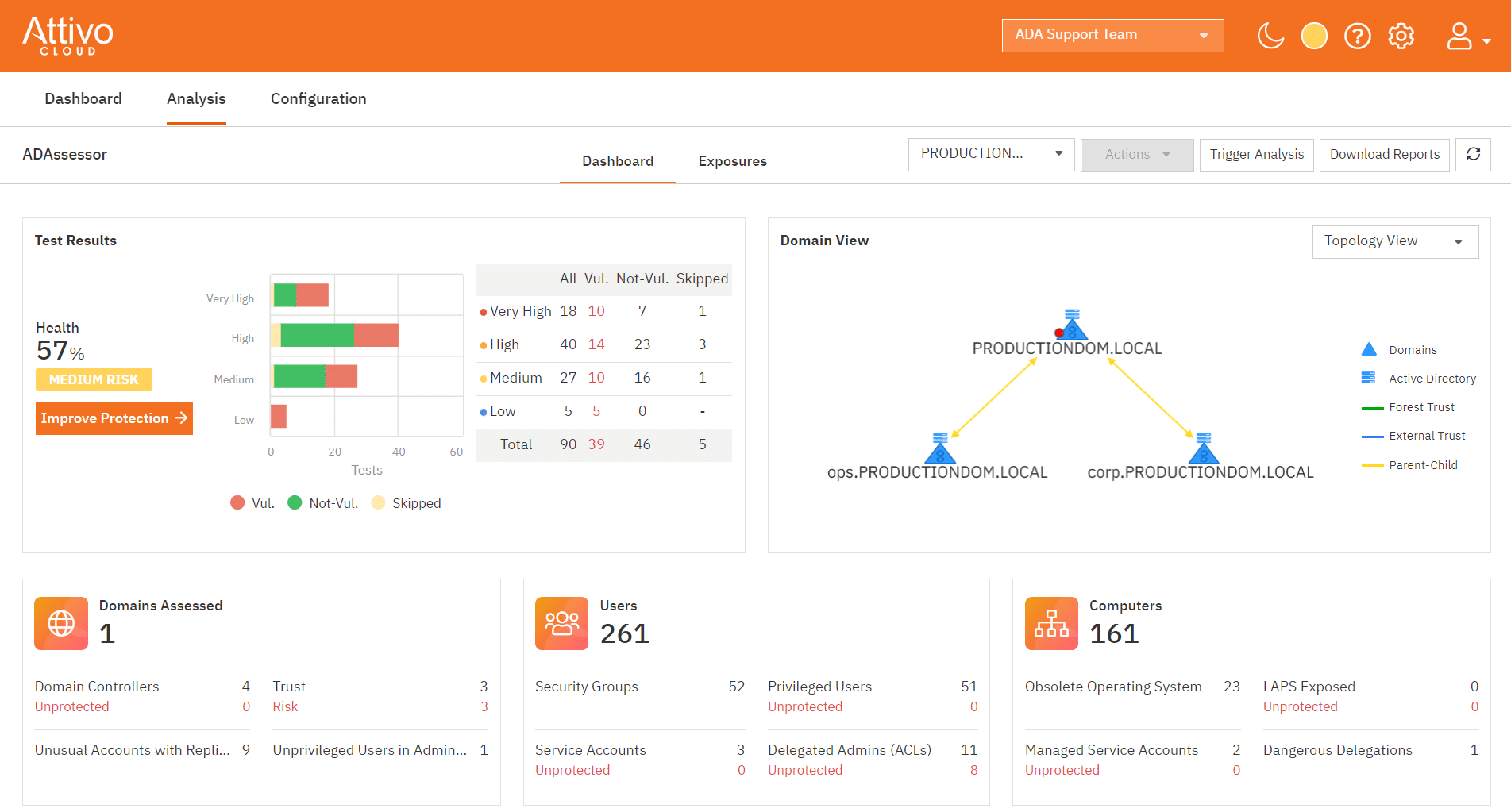Viewport: 1511px width, 812px height.
Task: Open the Service Accounts link
Action: pos(591,750)
